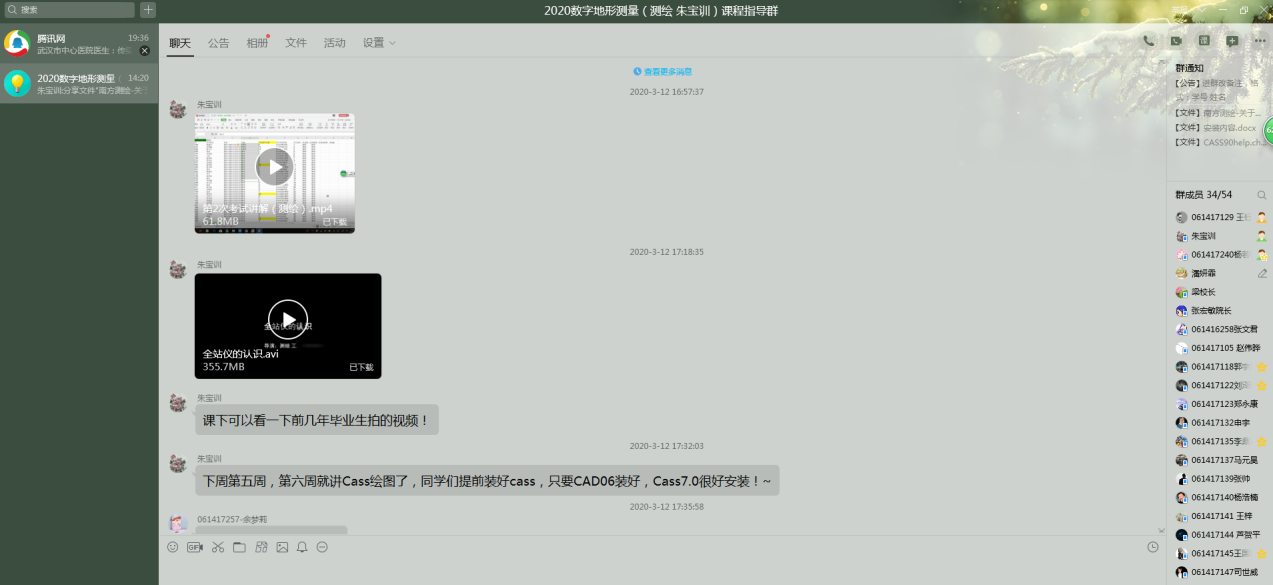Play the 全站仪的认识.avi video
The height and width of the screenshot is (585, 1273).
point(288,319)
